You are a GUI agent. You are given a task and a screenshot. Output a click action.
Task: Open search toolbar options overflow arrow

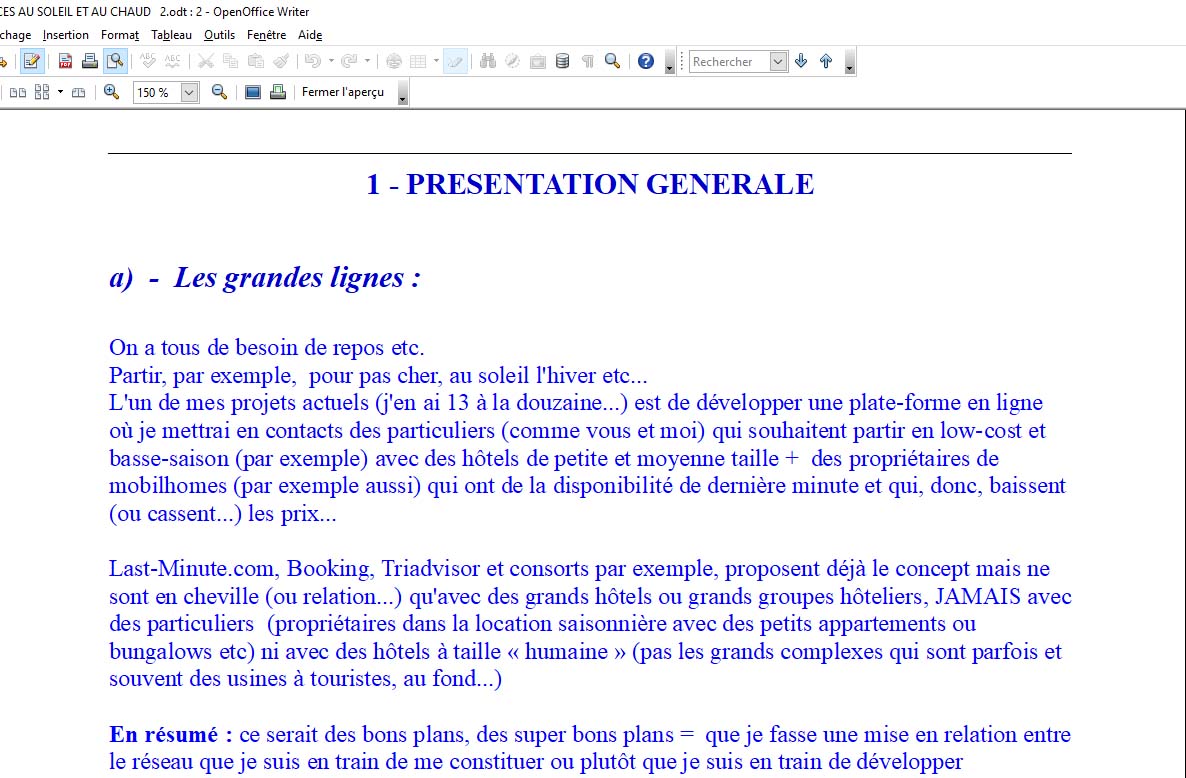(x=849, y=62)
